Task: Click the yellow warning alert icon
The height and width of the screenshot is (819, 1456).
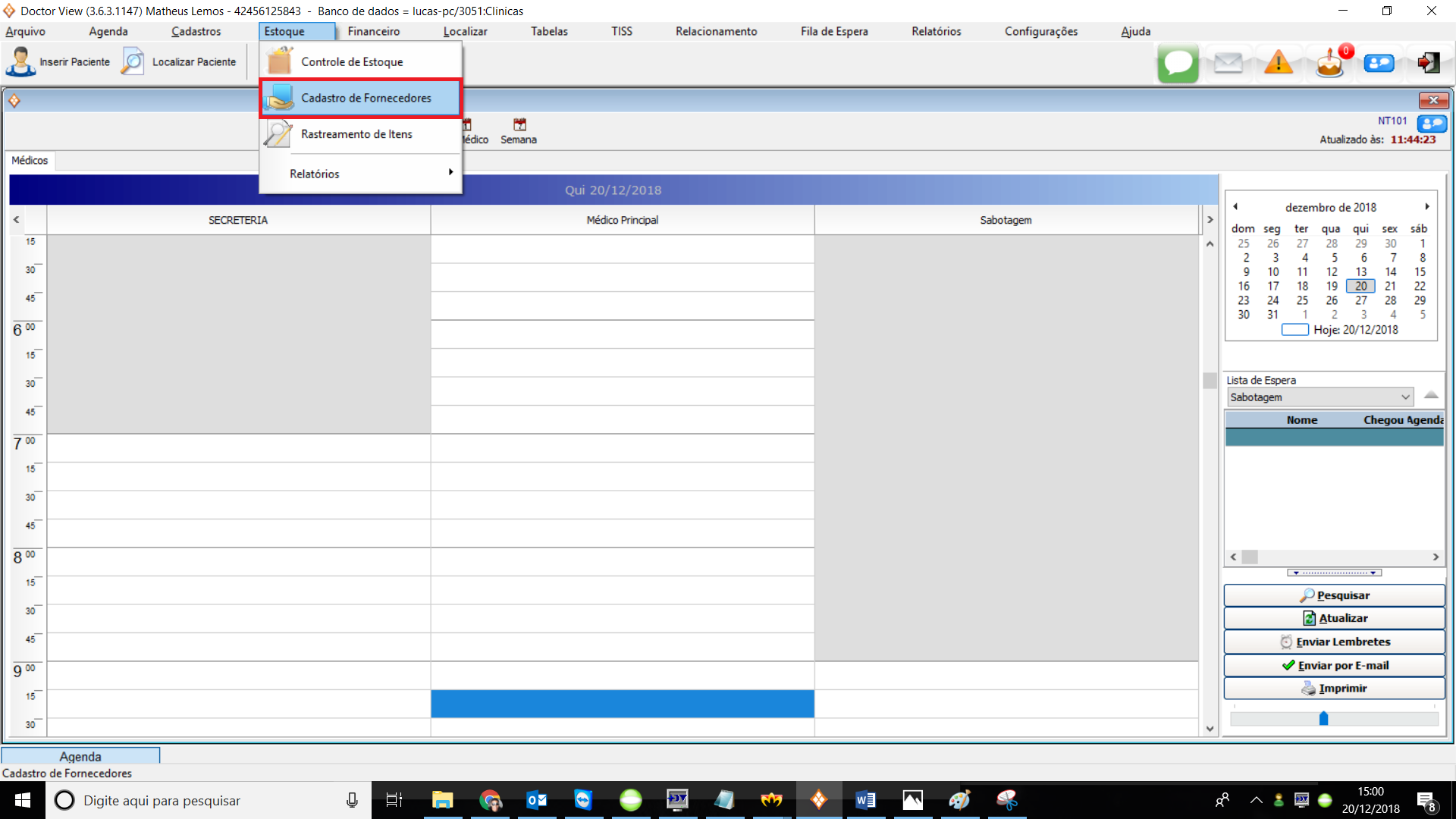Action: (x=1279, y=63)
